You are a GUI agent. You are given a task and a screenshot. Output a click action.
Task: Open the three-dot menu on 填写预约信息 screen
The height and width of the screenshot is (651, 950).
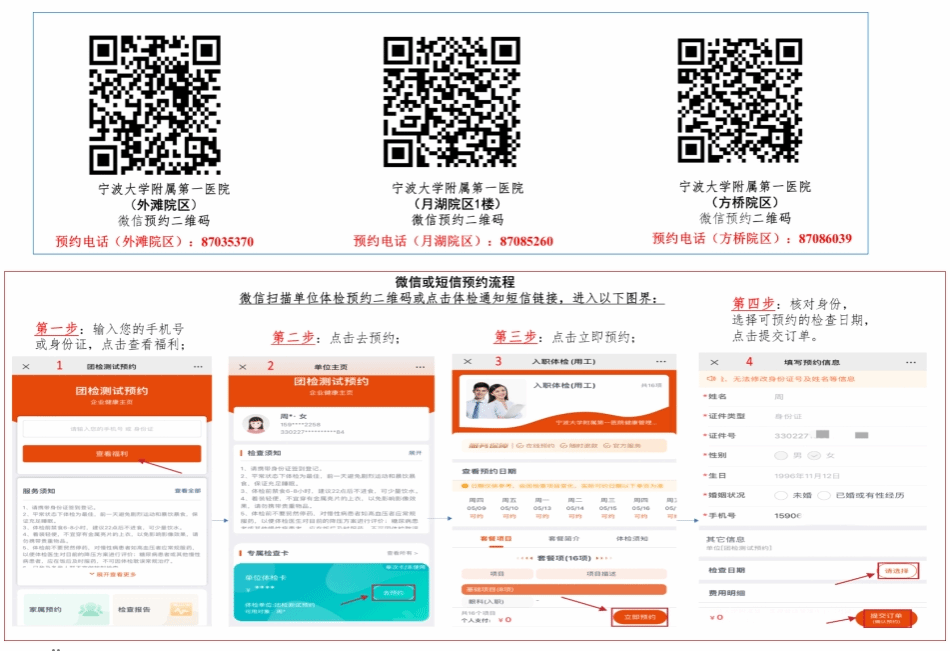[910, 362]
